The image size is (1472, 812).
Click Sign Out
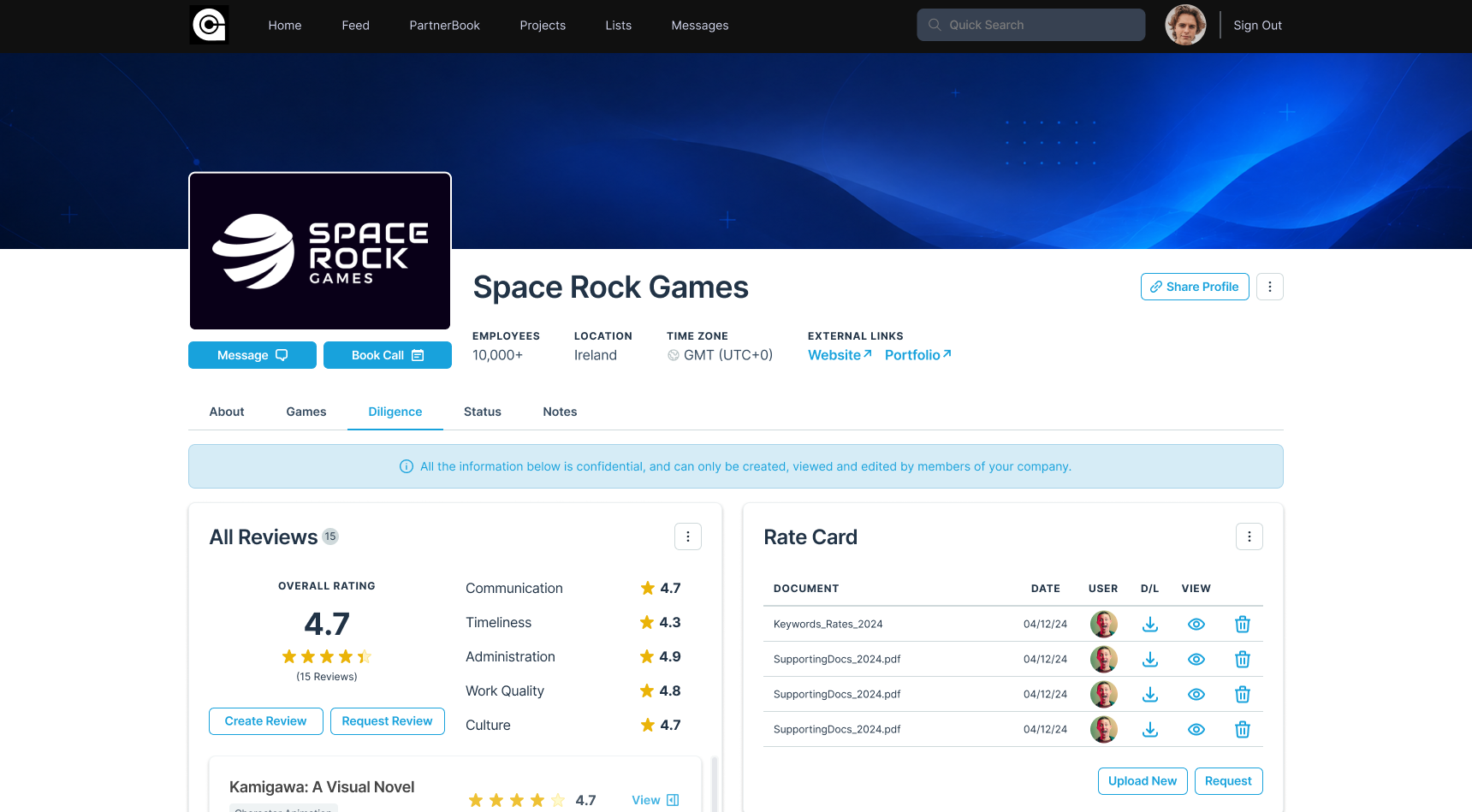coord(1258,26)
